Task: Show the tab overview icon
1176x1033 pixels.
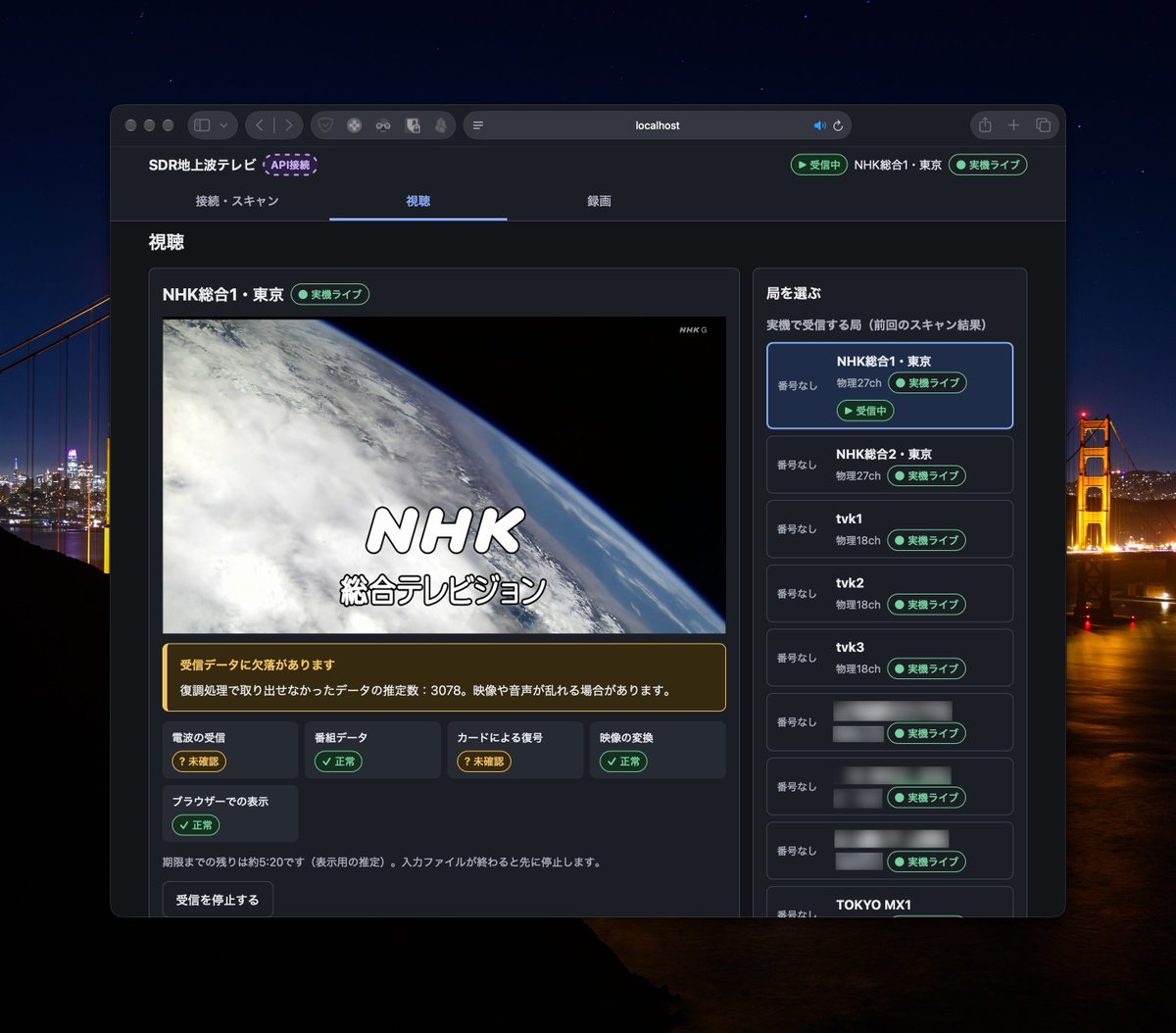Action: 1043,125
